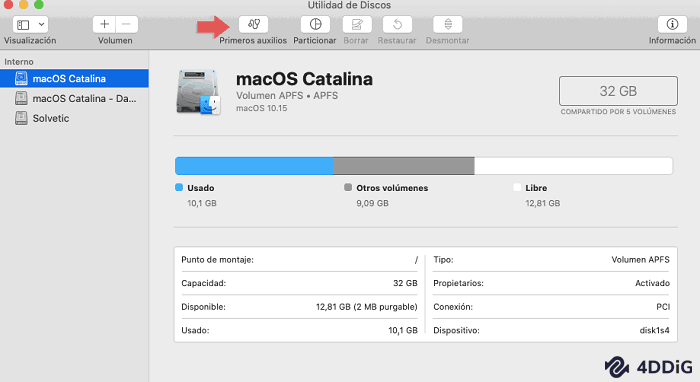Image resolution: width=700 pixels, height=382 pixels.
Task: Click the yellow minimize window button
Action: click(23, 4)
